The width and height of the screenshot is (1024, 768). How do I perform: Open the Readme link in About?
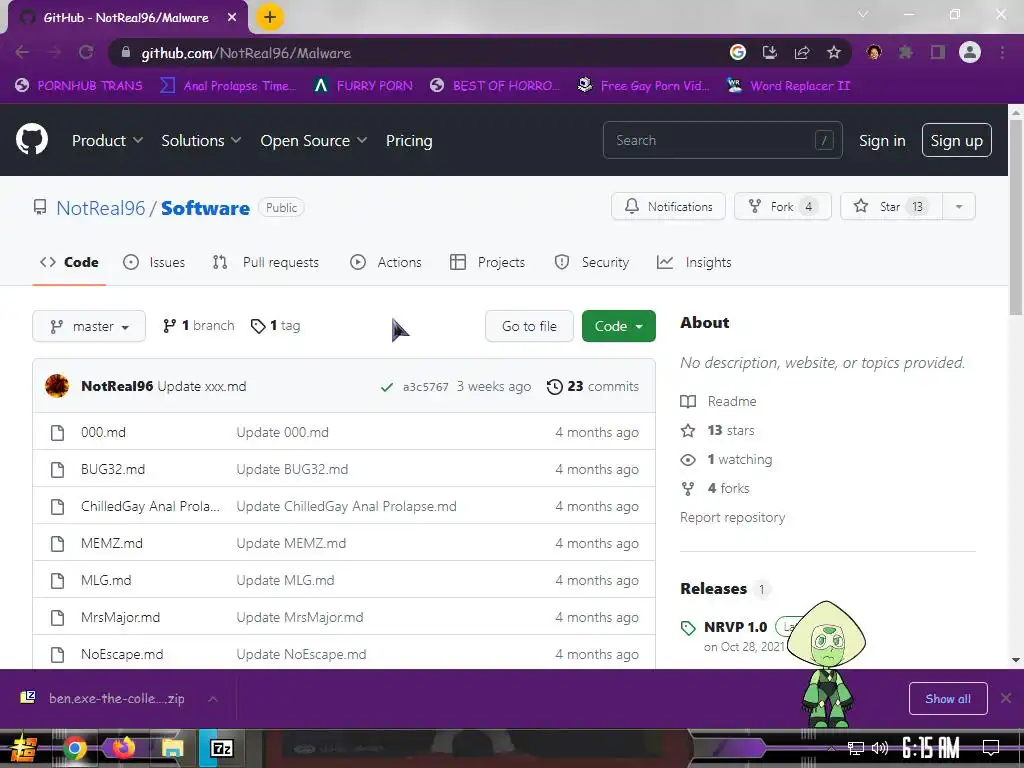[x=718, y=401]
